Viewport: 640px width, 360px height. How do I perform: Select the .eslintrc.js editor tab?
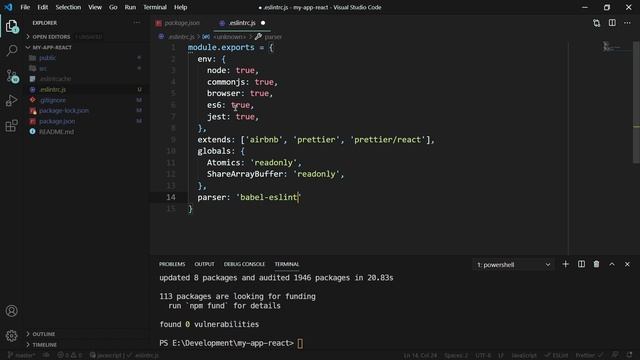pyautogui.click(x=242, y=23)
